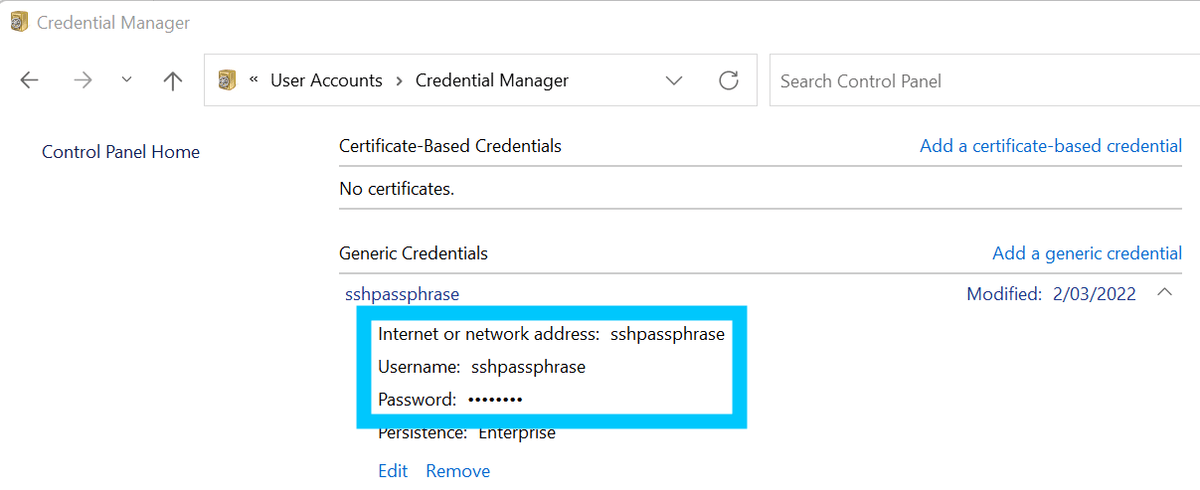The height and width of the screenshot is (490, 1200).
Task: Select Credential Manager breadcrumb segment
Action: click(x=492, y=81)
